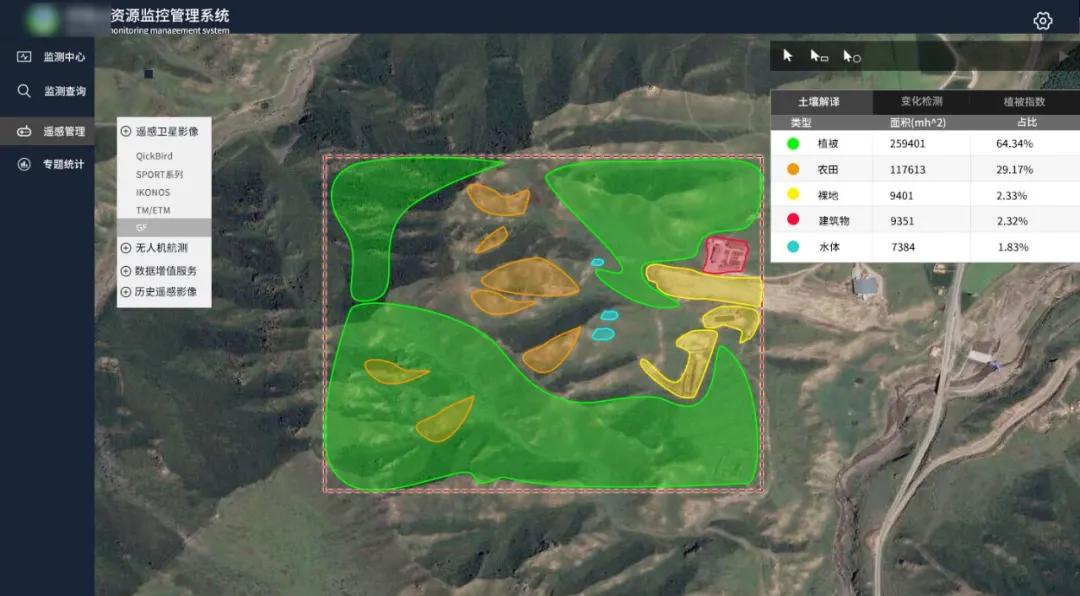Viewport: 1080px width, 596px height.
Task: Expand the 无人机航测 tree node
Action: (x=126, y=248)
